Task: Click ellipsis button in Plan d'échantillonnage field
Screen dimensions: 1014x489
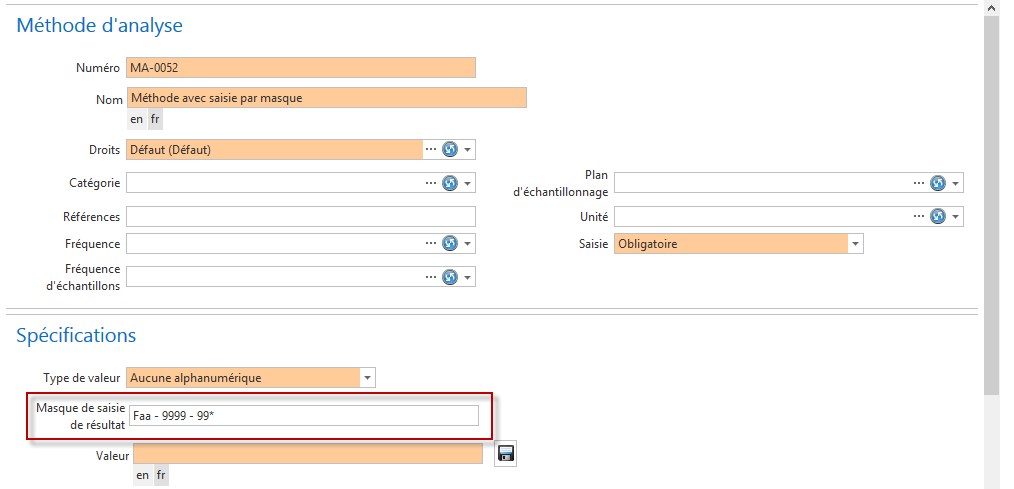Action: point(919,183)
